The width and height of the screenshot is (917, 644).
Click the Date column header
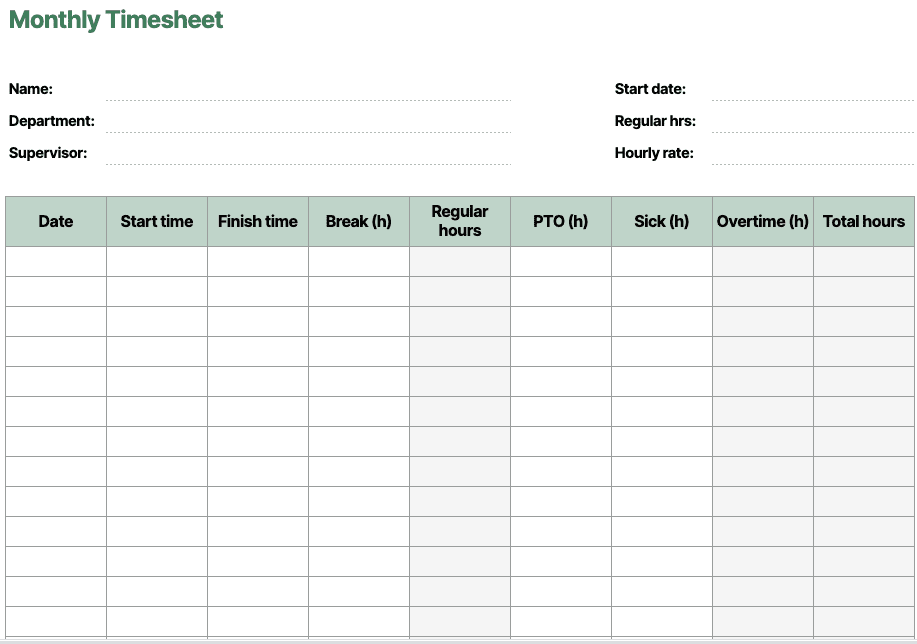[56, 221]
